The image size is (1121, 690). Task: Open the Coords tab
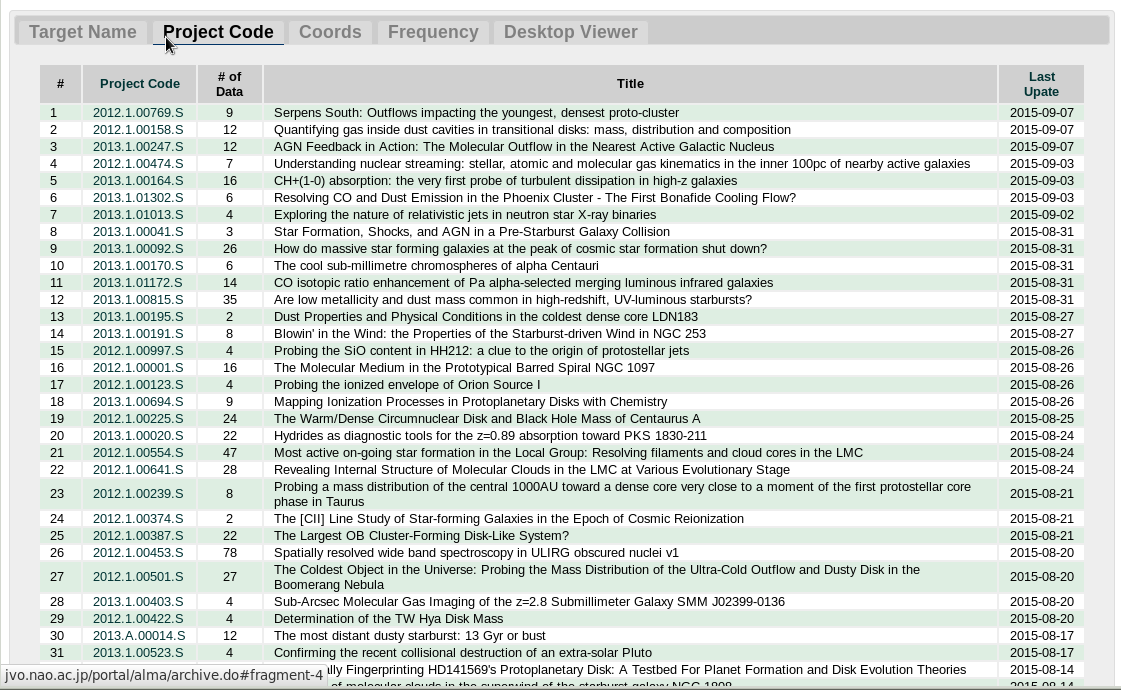(x=330, y=32)
